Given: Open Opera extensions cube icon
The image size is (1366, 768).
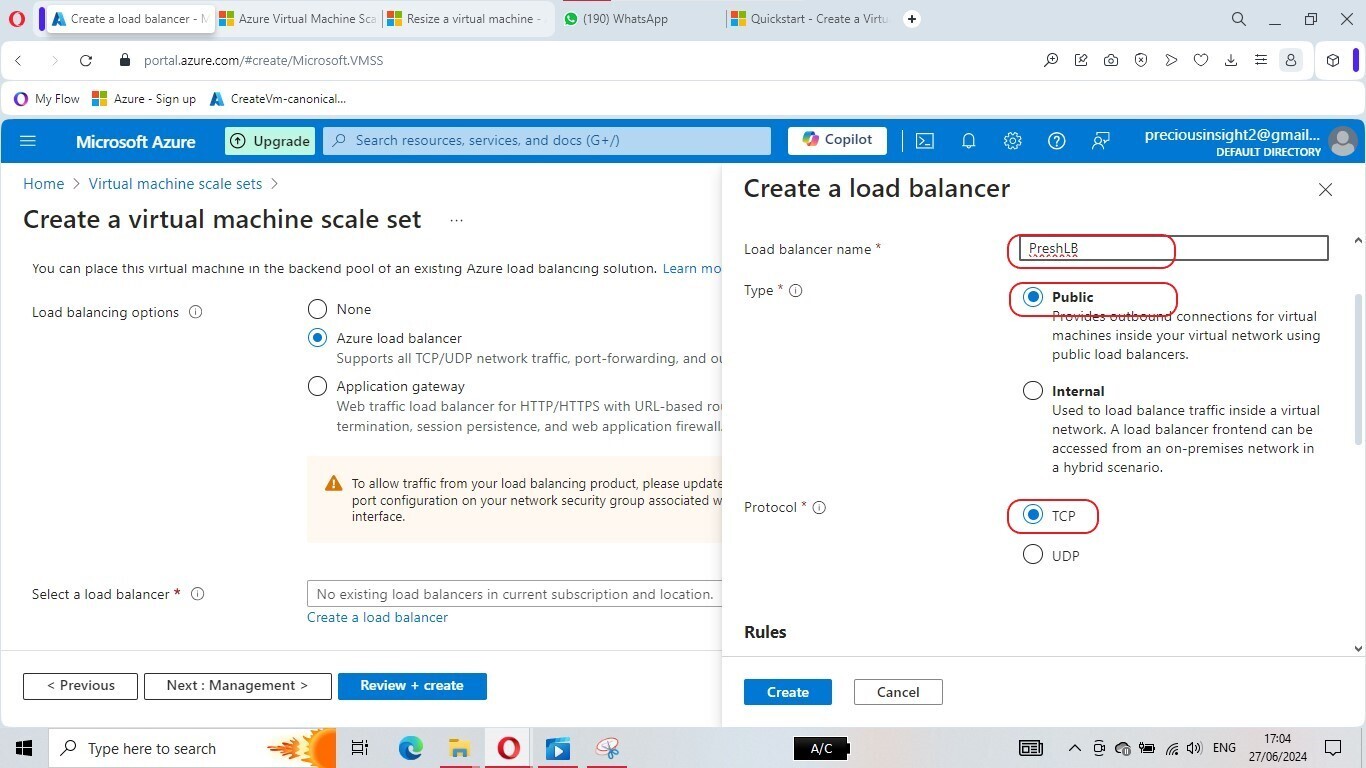Looking at the screenshot, I should (x=1333, y=60).
